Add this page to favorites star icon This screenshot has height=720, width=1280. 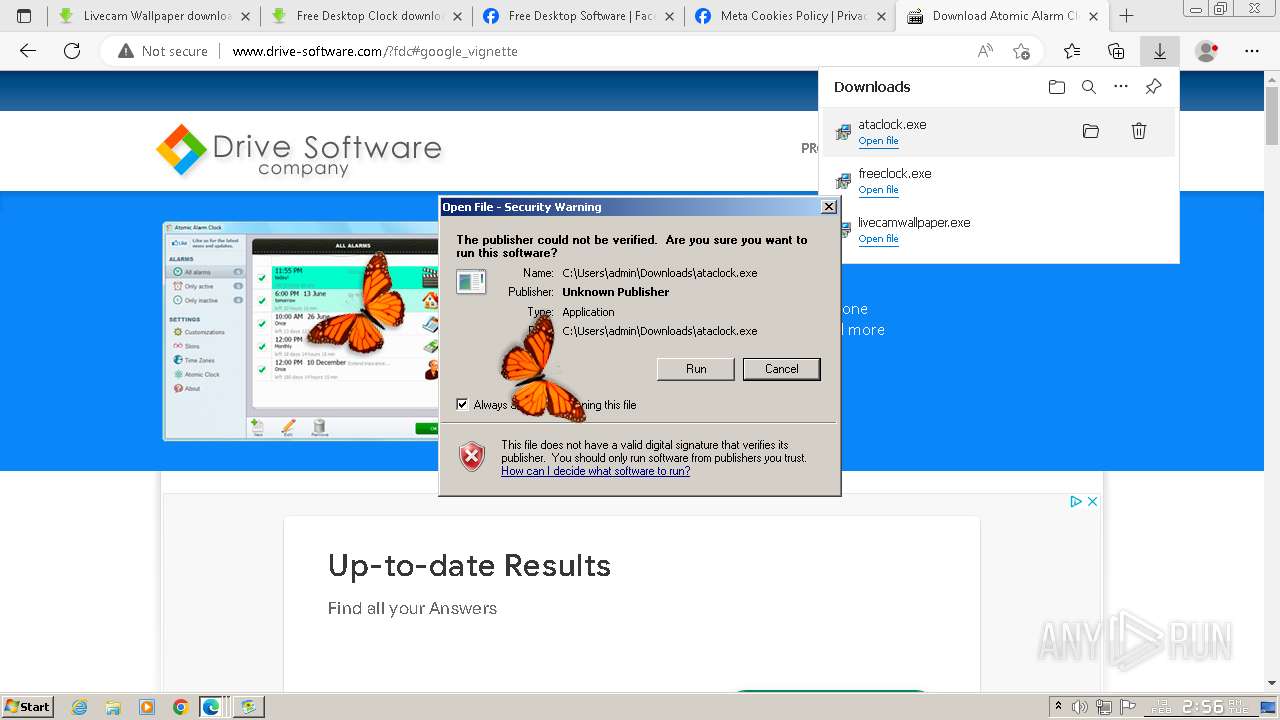coord(1021,51)
